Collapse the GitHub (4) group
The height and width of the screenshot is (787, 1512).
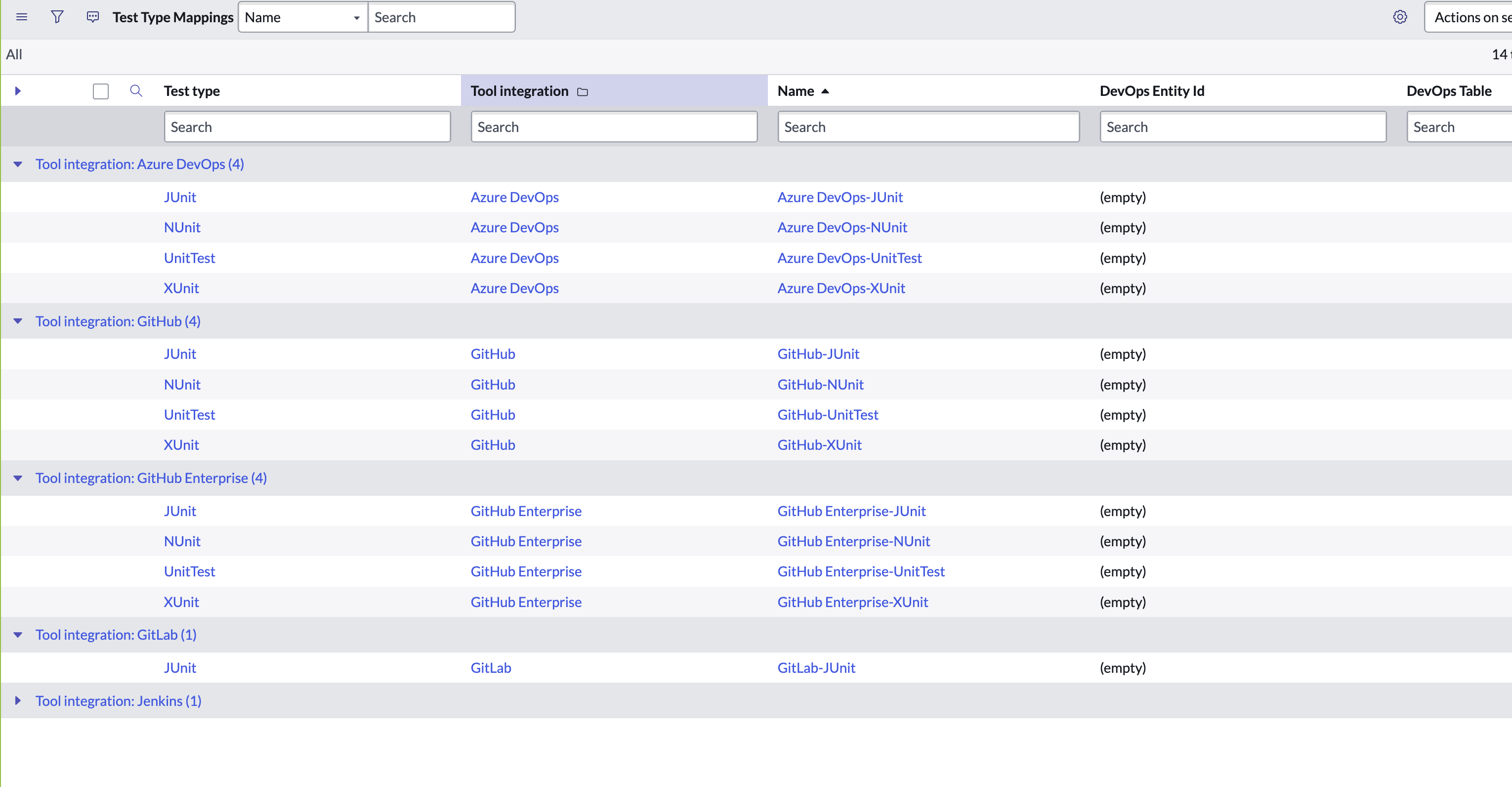pyautogui.click(x=18, y=321)
